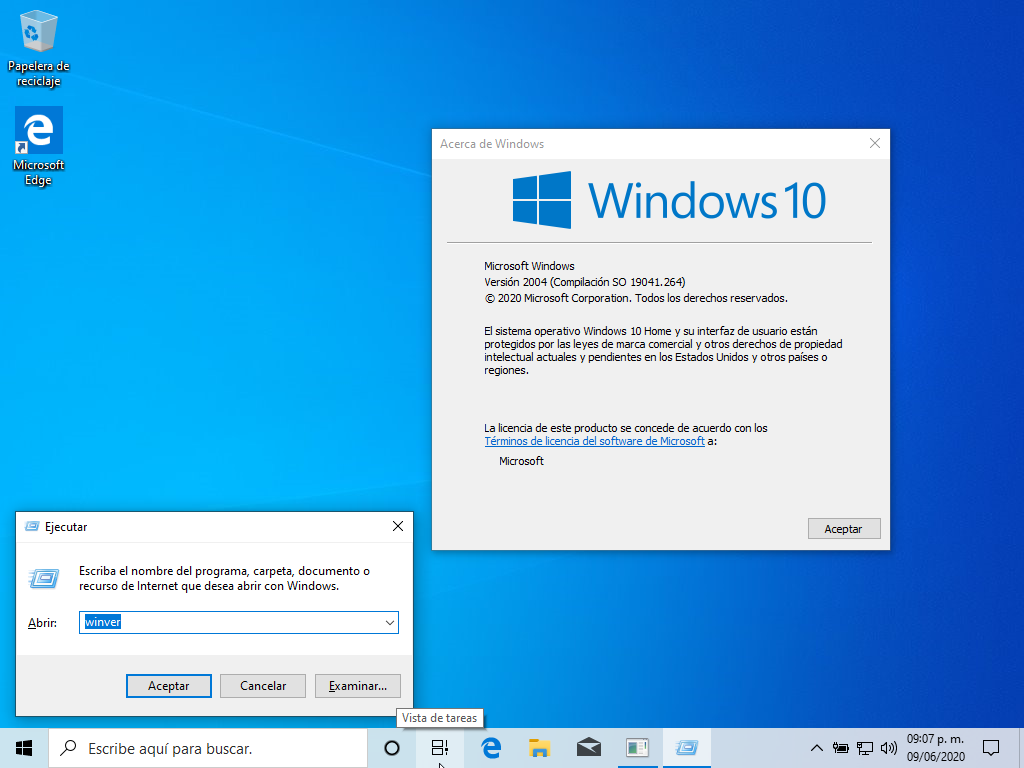Switch to the About Windows taskbar item
Screen dimensions: 1024x768
tap(637, 748)
